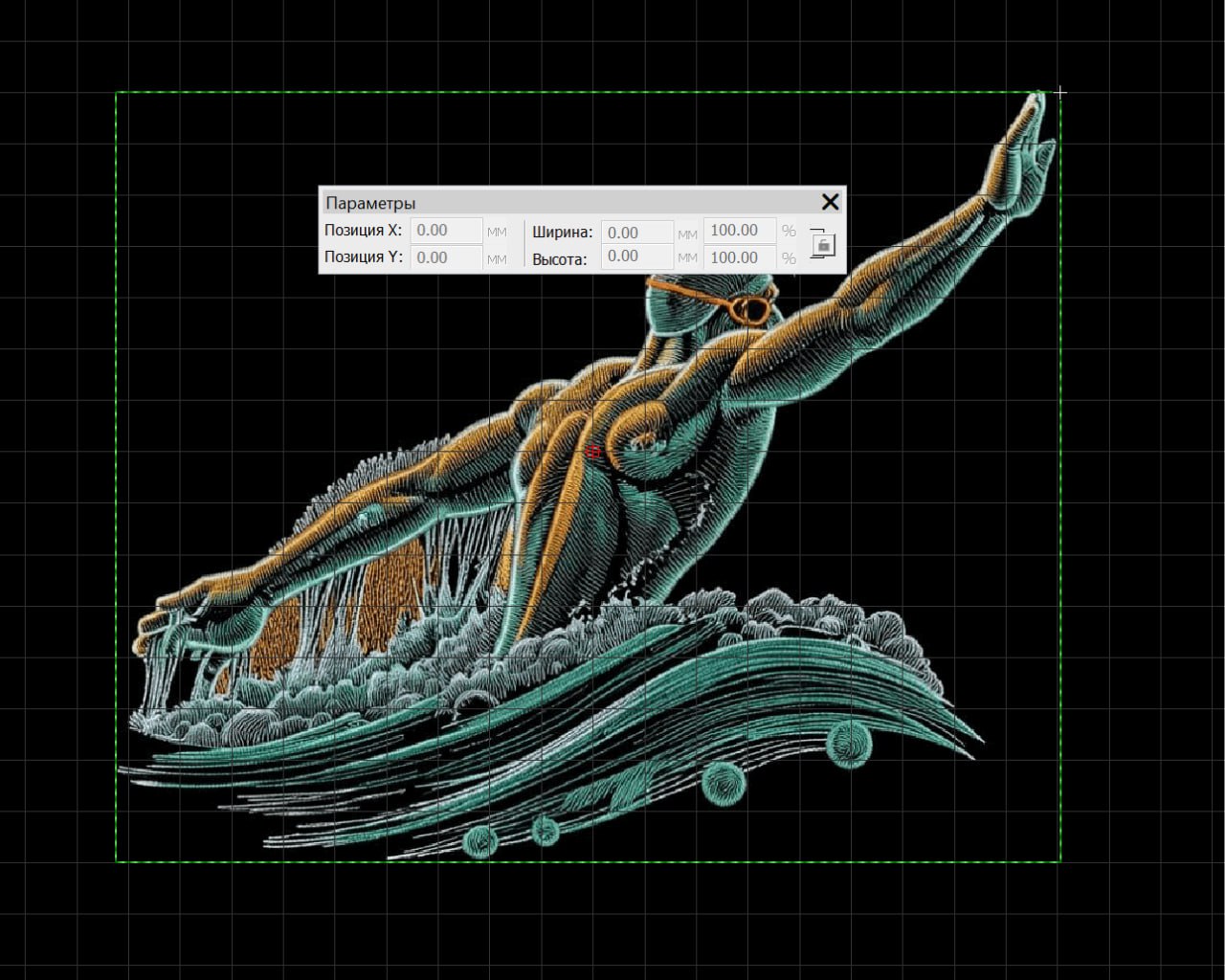This screenshot has width=1225, height=980.
Task: Click bottom-right corner of green selection border
Action: coord(1060,861)
